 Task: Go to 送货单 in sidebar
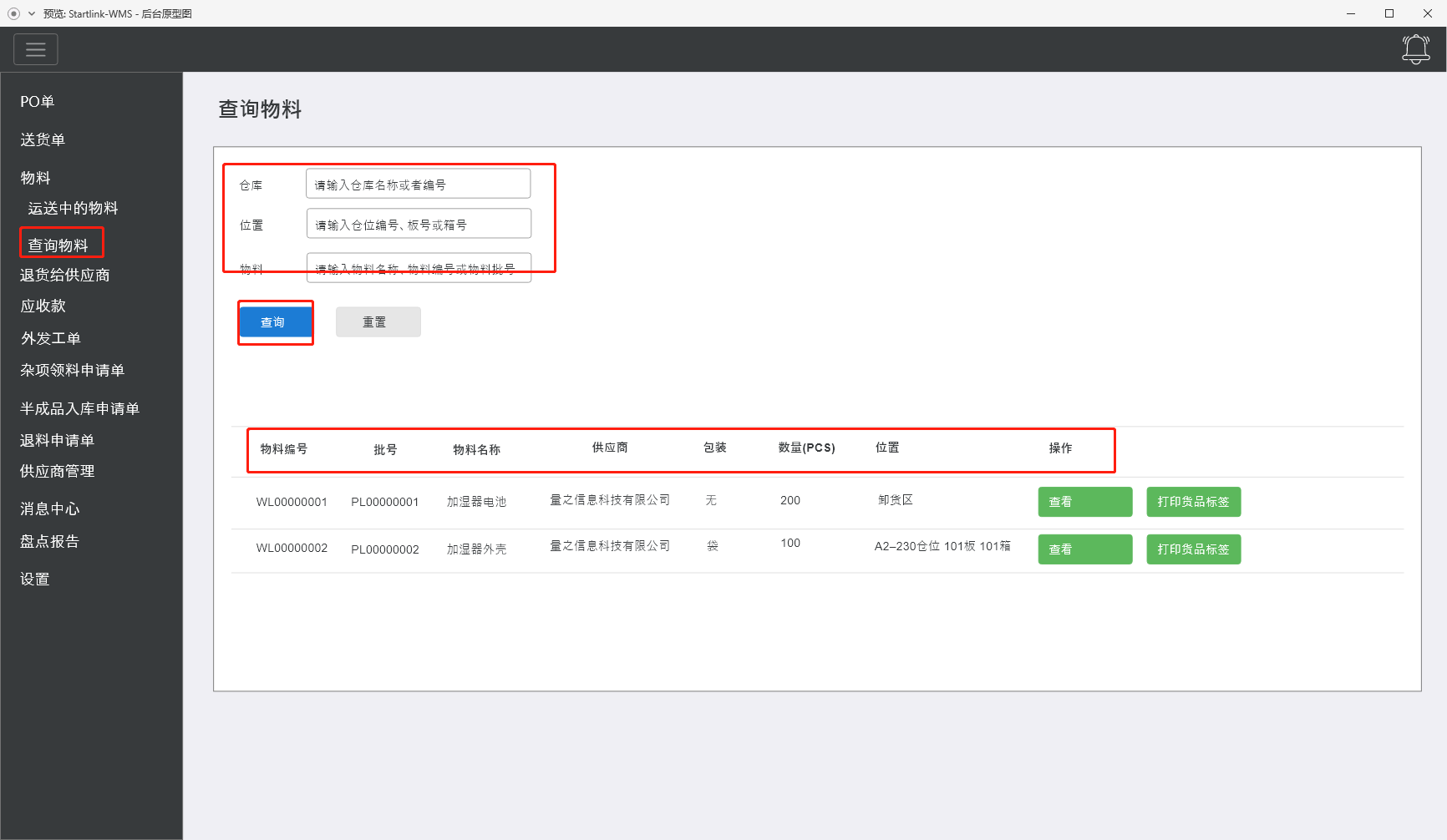pyautogui.click(x=43, y=139)
